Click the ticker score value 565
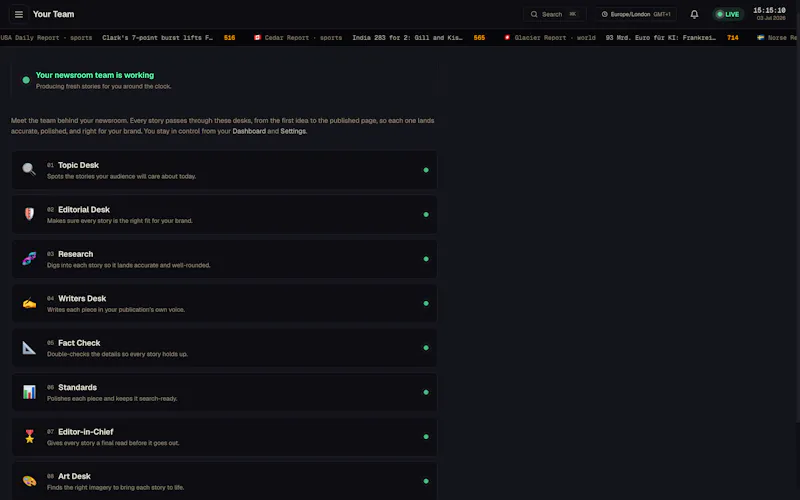 479,38
